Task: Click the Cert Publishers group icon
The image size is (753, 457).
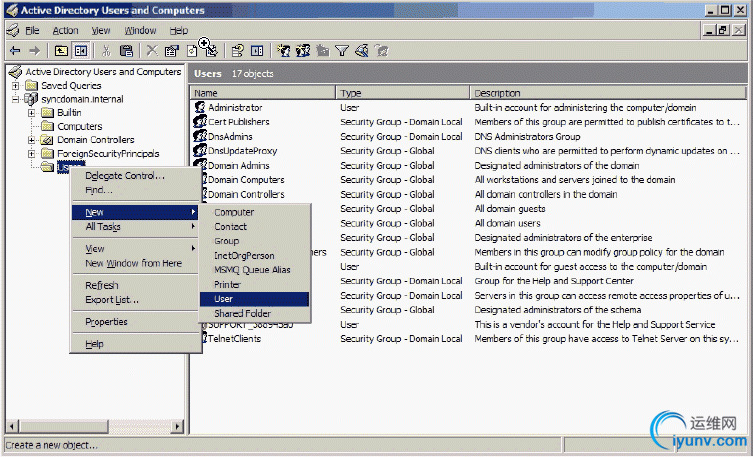Action: [x=200, y=121]
